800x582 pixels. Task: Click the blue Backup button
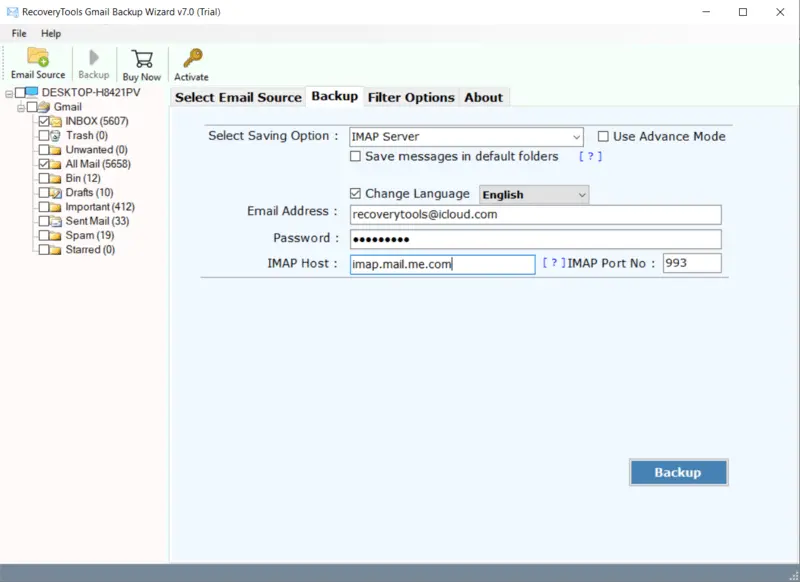pos(678,472)
